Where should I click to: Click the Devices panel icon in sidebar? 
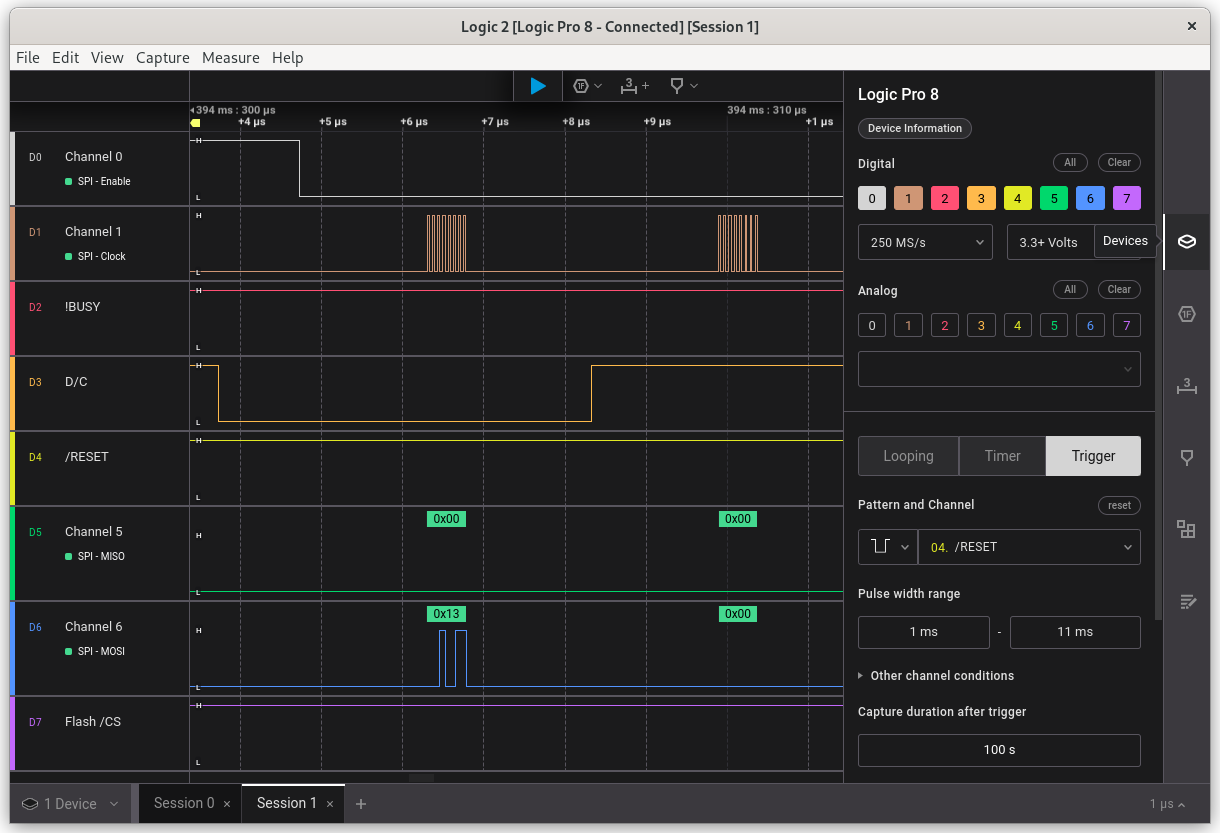pyautogui.click(x=1187, y=242)
